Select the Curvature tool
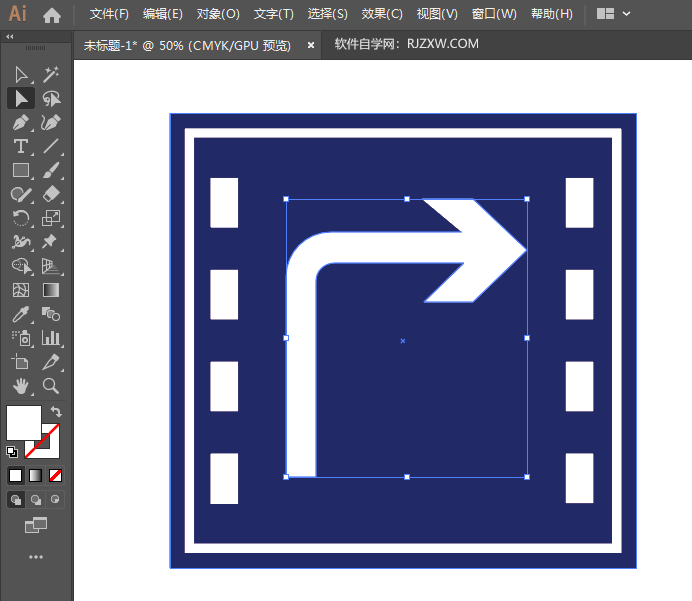692x601 pixels. point(51,122)
